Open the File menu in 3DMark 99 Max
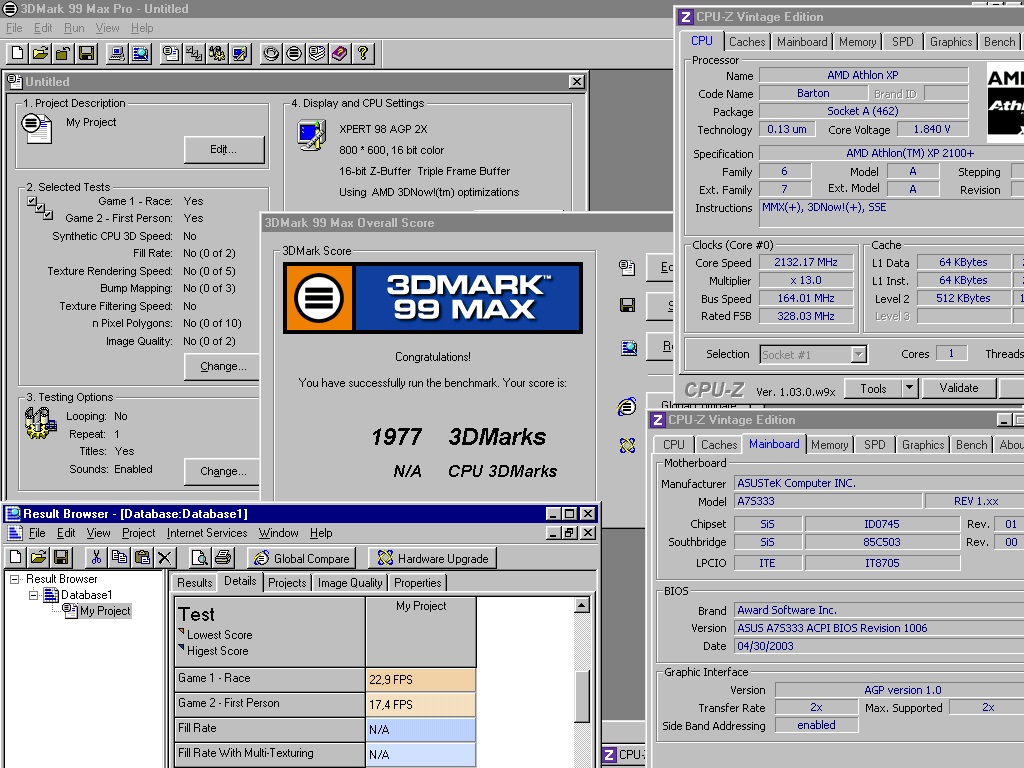Viewport: 1024px width, 768px height. click(x=14, y=28)
